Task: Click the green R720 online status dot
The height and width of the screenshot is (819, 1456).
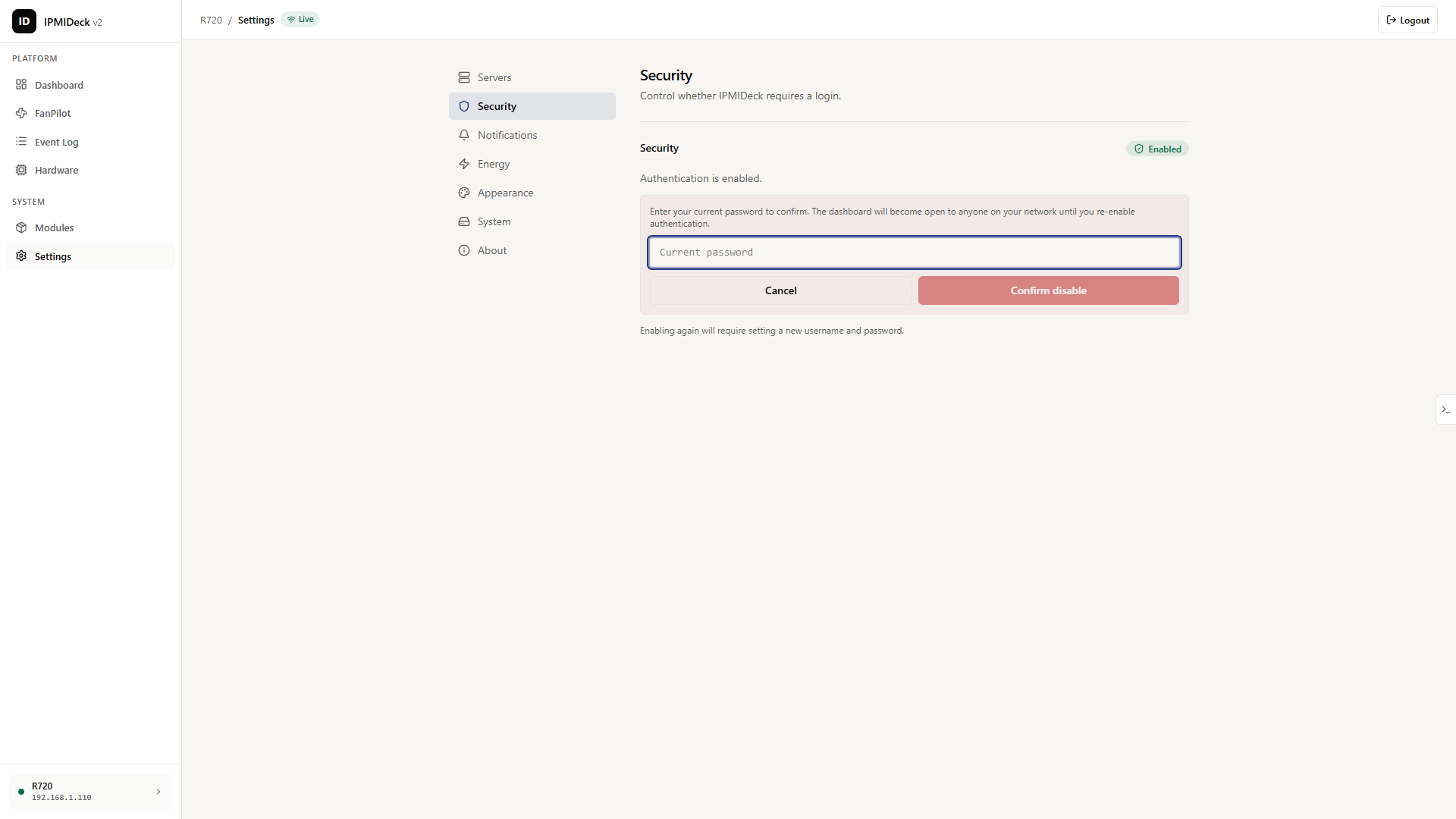Action: (x=21, y=792)
